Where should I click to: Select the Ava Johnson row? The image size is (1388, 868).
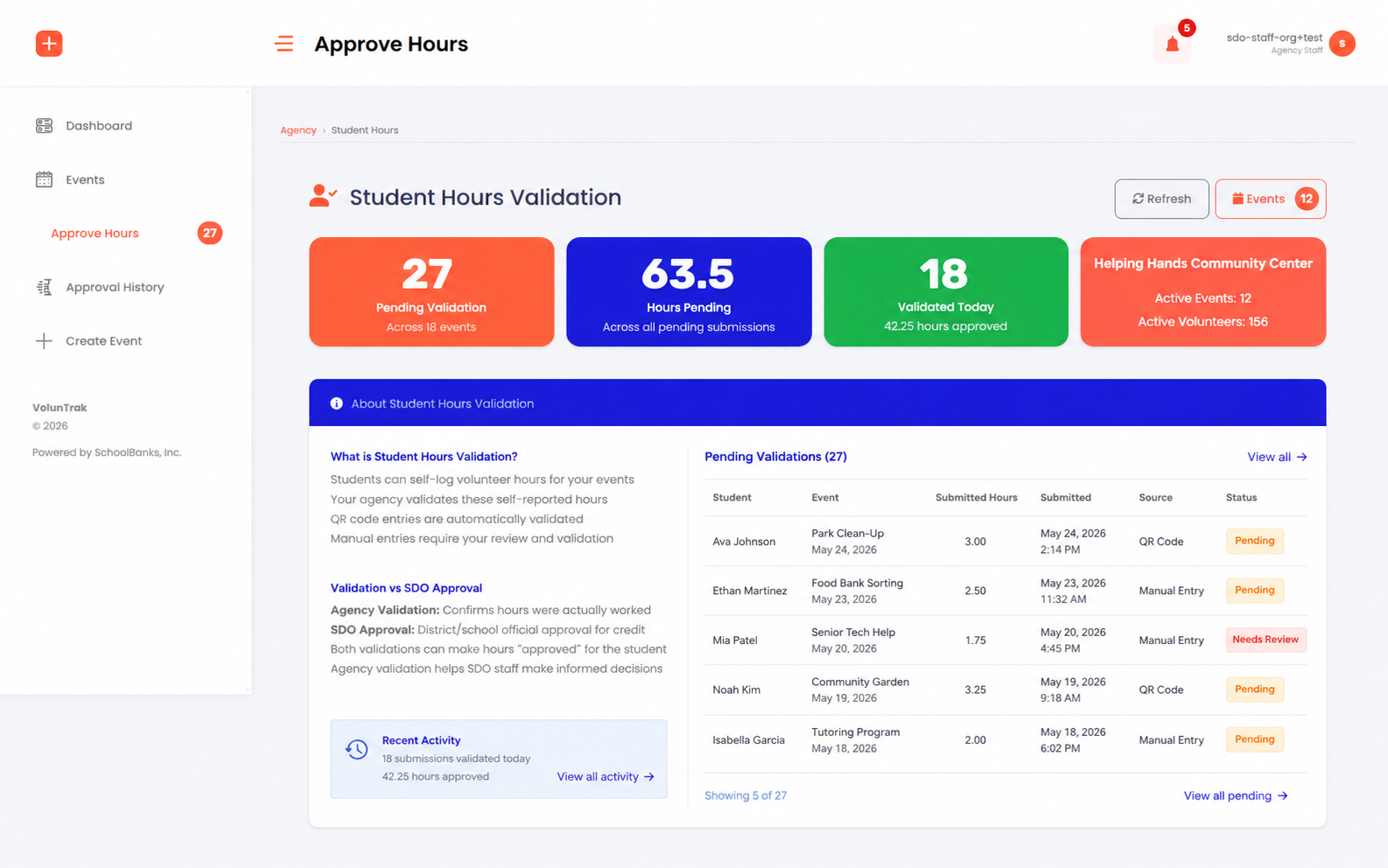[x=1006, y=541]
